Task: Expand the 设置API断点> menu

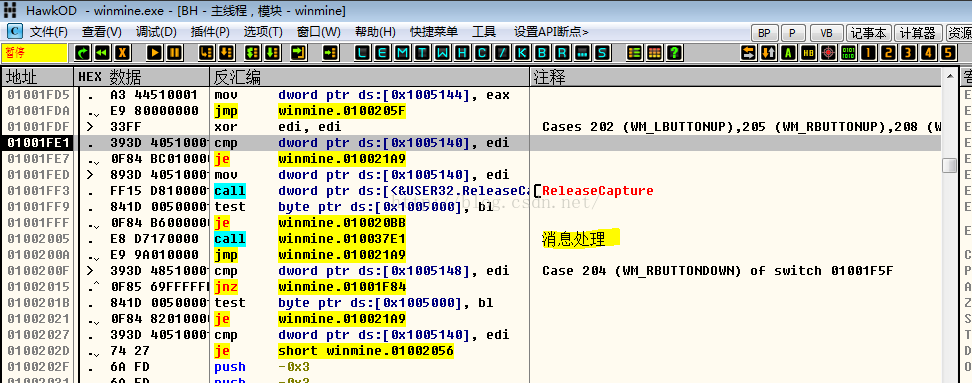Action: [x=551, y=32]
